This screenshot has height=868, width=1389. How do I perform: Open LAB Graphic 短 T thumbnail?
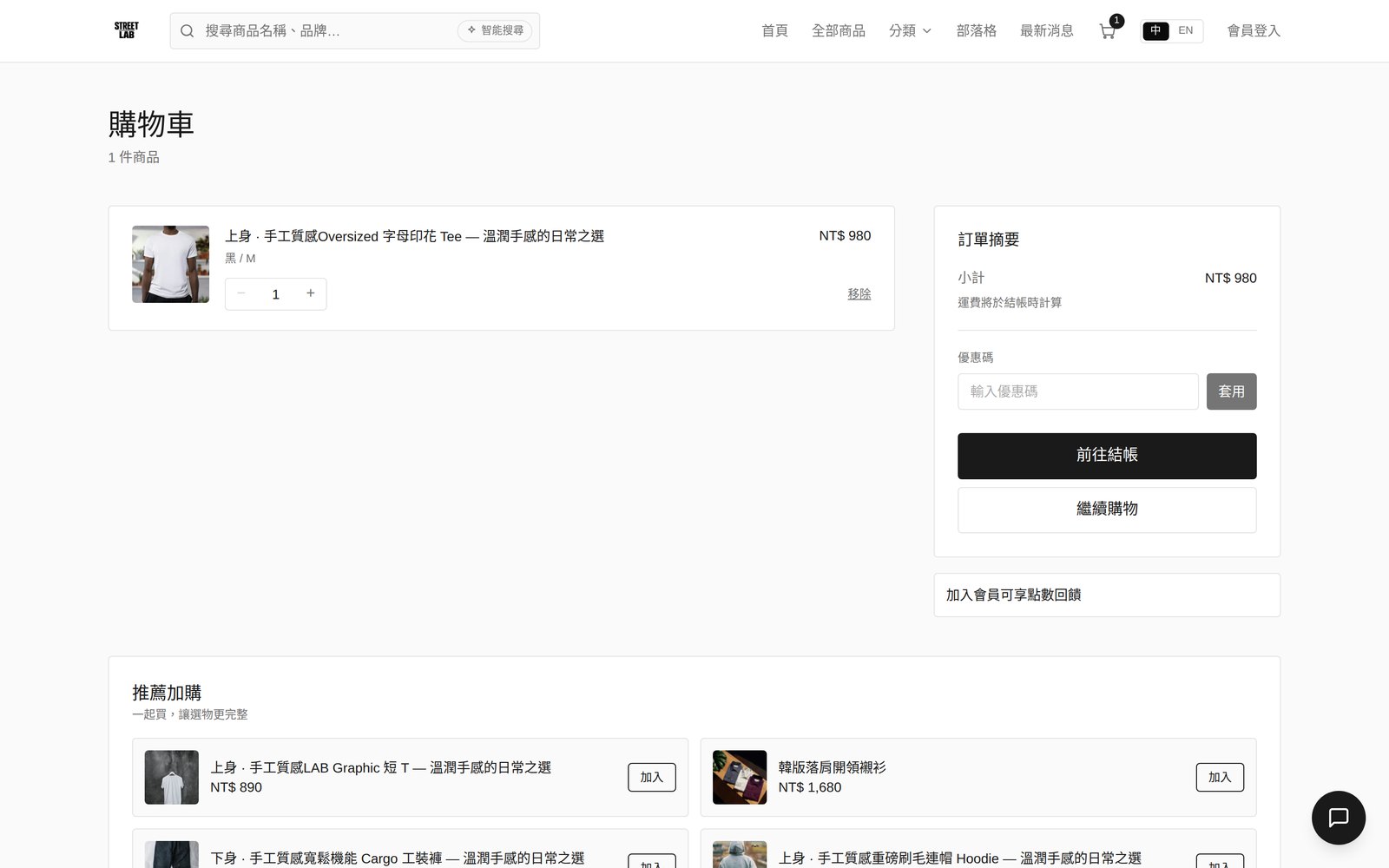tap(171, 777)
